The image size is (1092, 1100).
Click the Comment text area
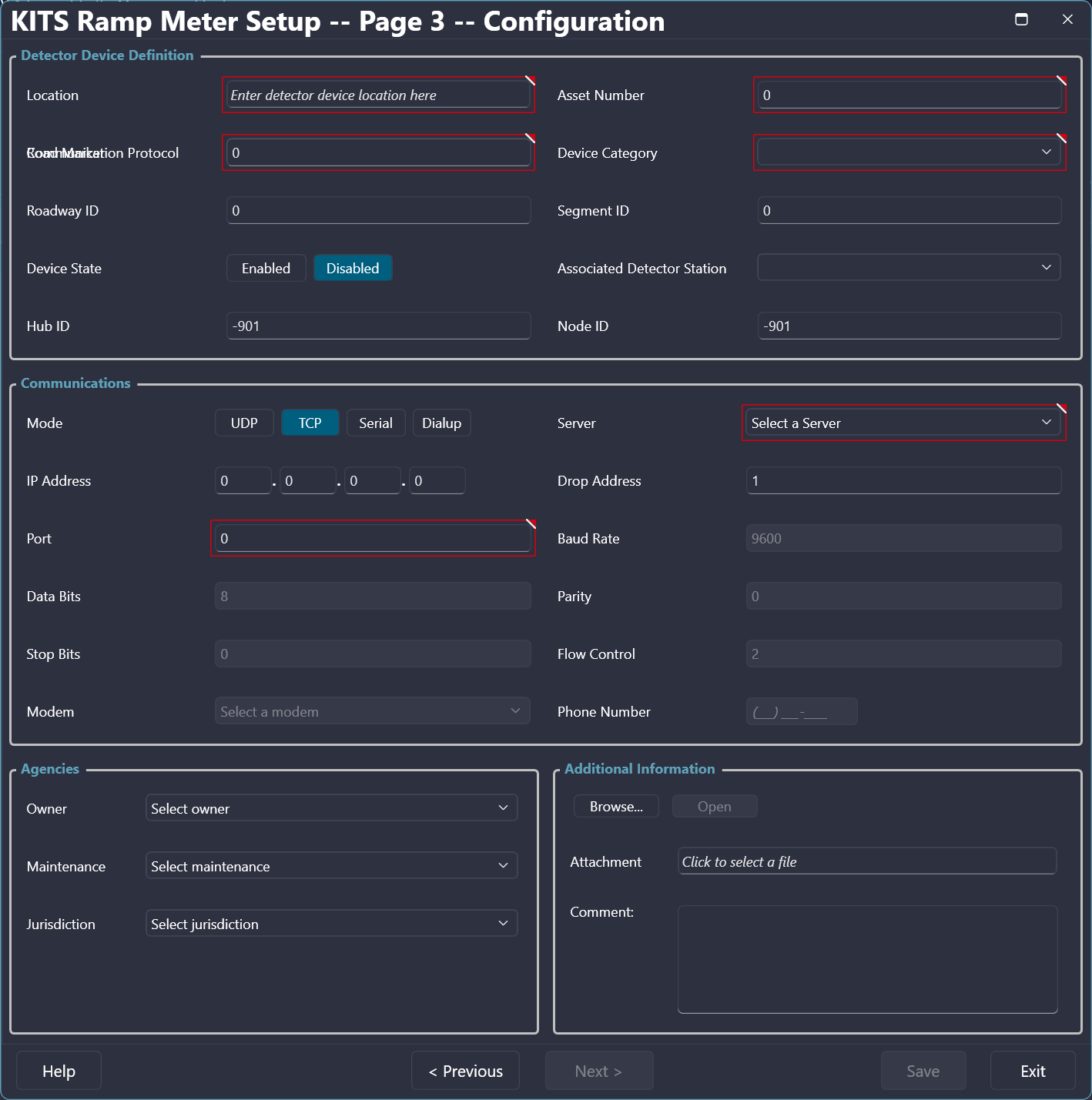click(x=867, y=959)
